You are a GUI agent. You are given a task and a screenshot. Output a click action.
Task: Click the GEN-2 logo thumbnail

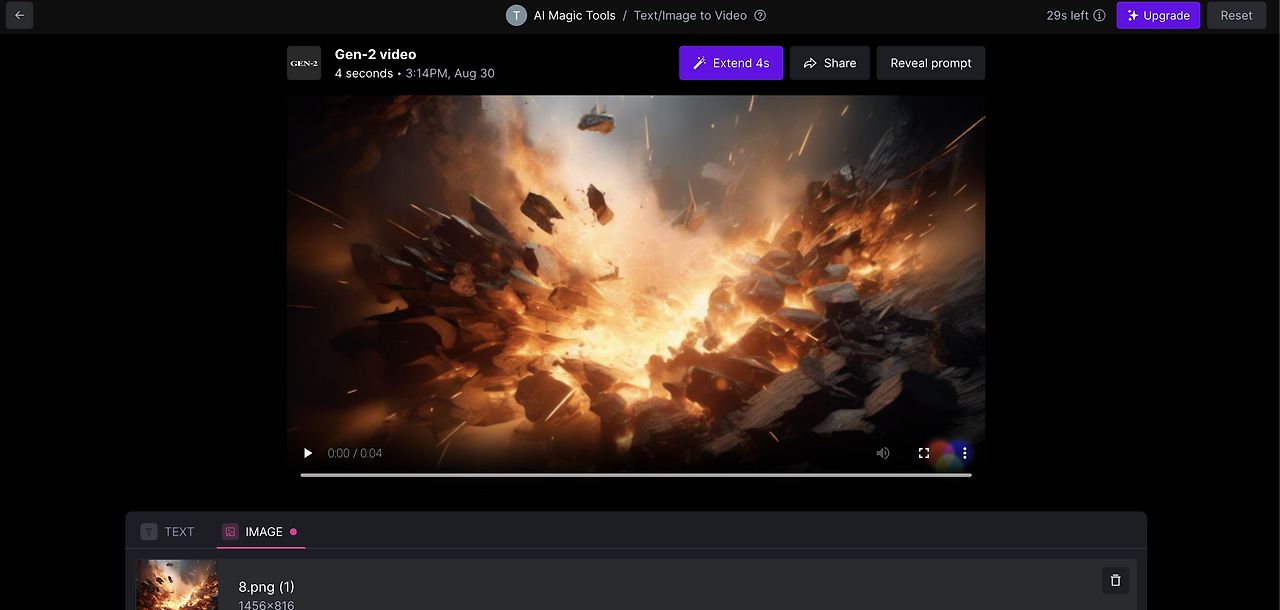pos(304,63)
